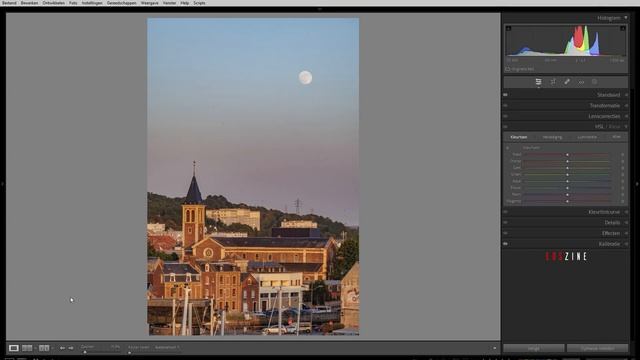Select the Masking tool icon
This screenshot has height=360, width=640.
[x=595, y=82]
